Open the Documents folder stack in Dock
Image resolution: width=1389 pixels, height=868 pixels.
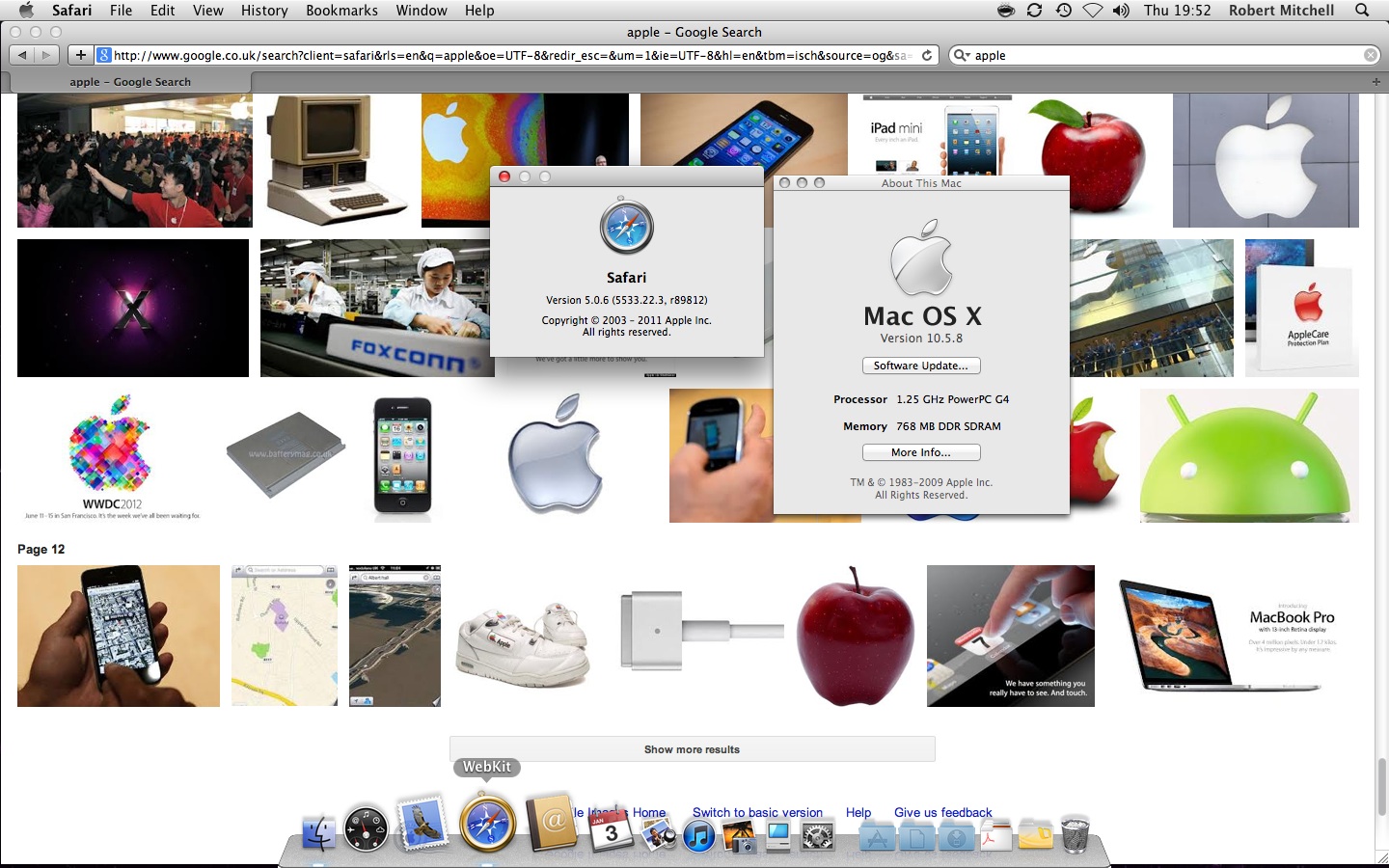[916, 837]
